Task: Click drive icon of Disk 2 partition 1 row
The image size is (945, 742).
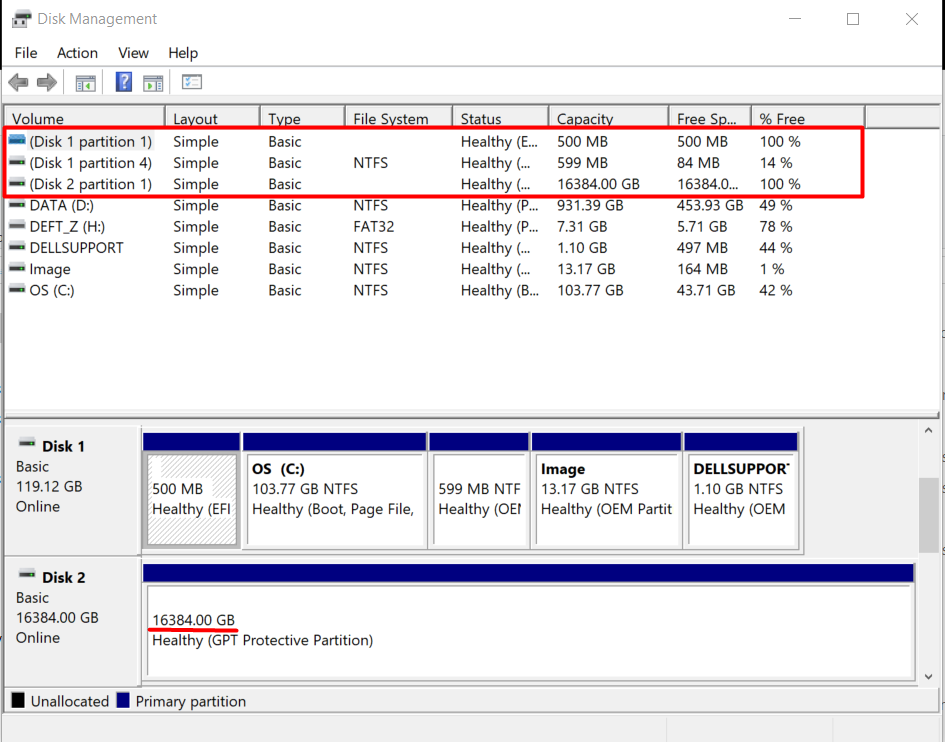Action: coord(17,183)
